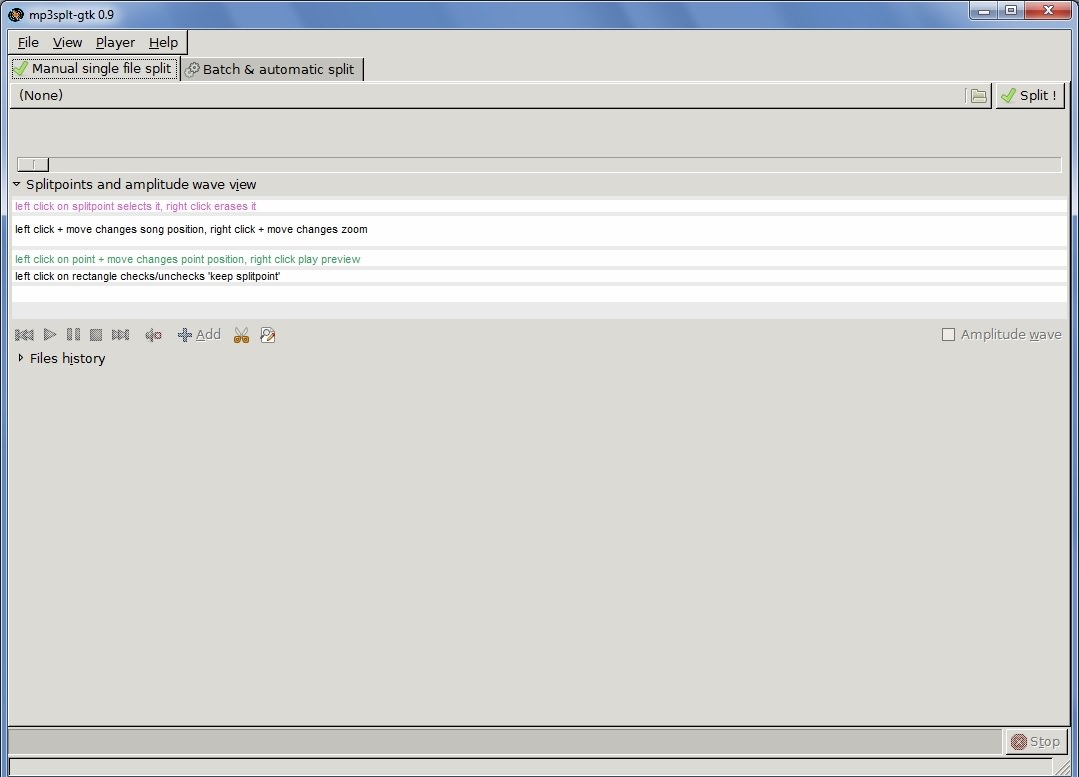1079x777 pixels.
Task: Add a new splitpoint
Action: 199,334
